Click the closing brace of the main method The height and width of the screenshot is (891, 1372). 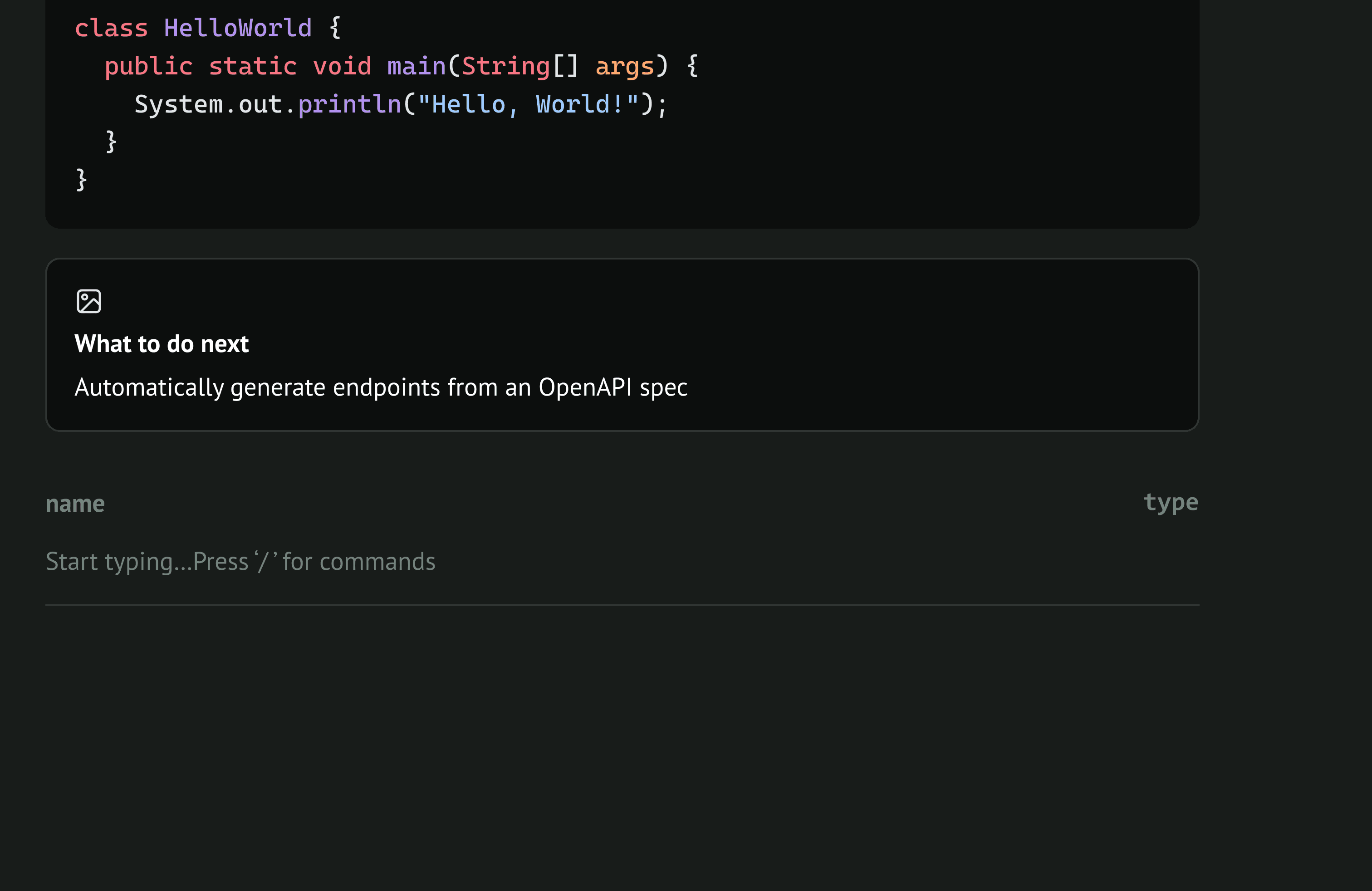point(111,142)
